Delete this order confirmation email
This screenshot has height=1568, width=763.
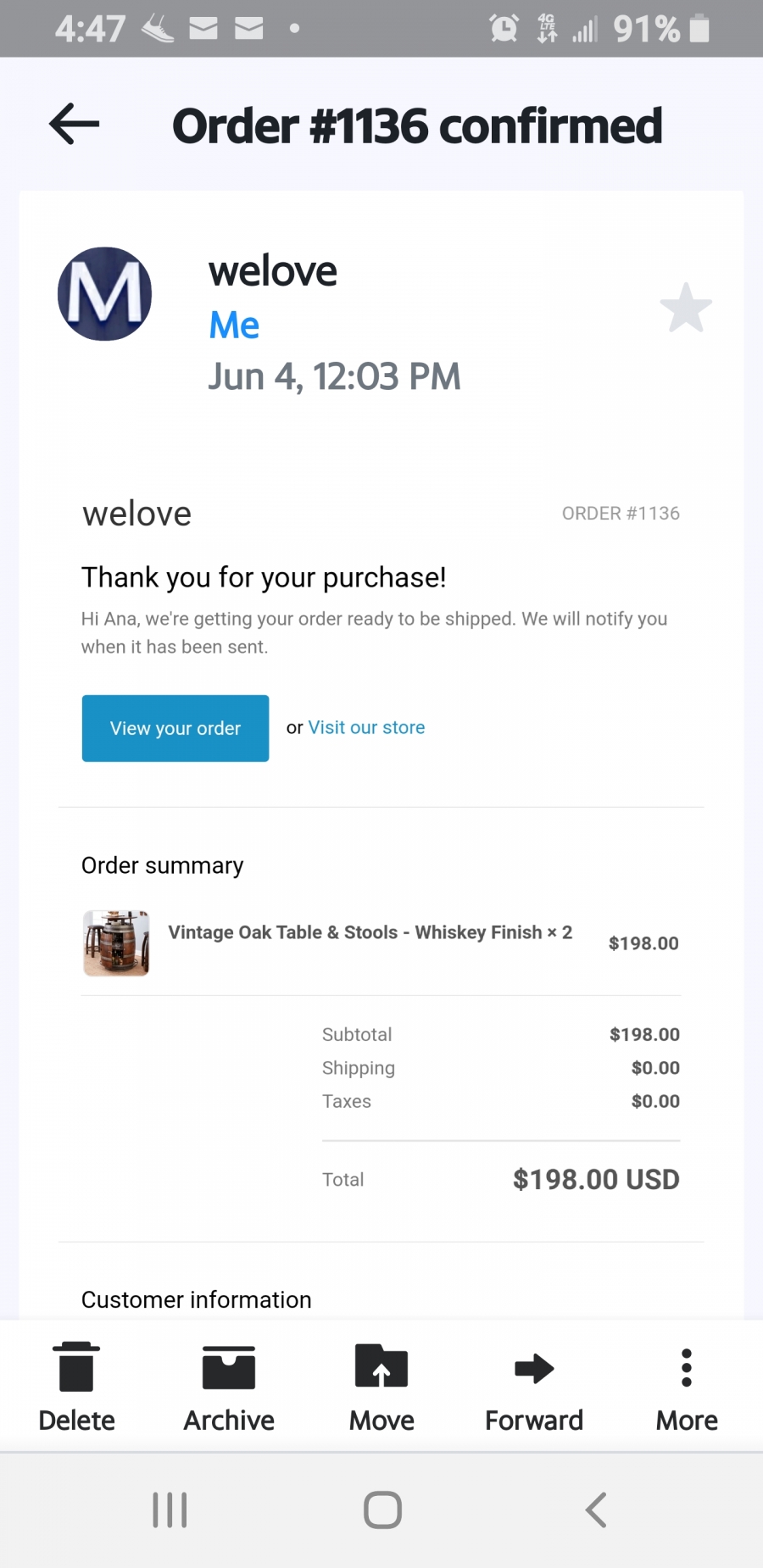click(x=76, y=1387)
